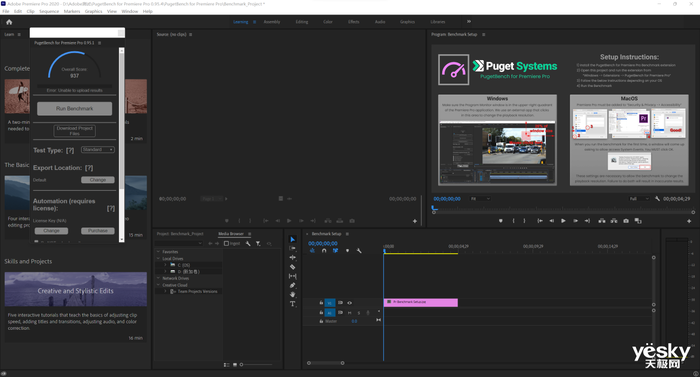Collapse the Local Drives node
700x377 pixels.
[x=158, y=258]
